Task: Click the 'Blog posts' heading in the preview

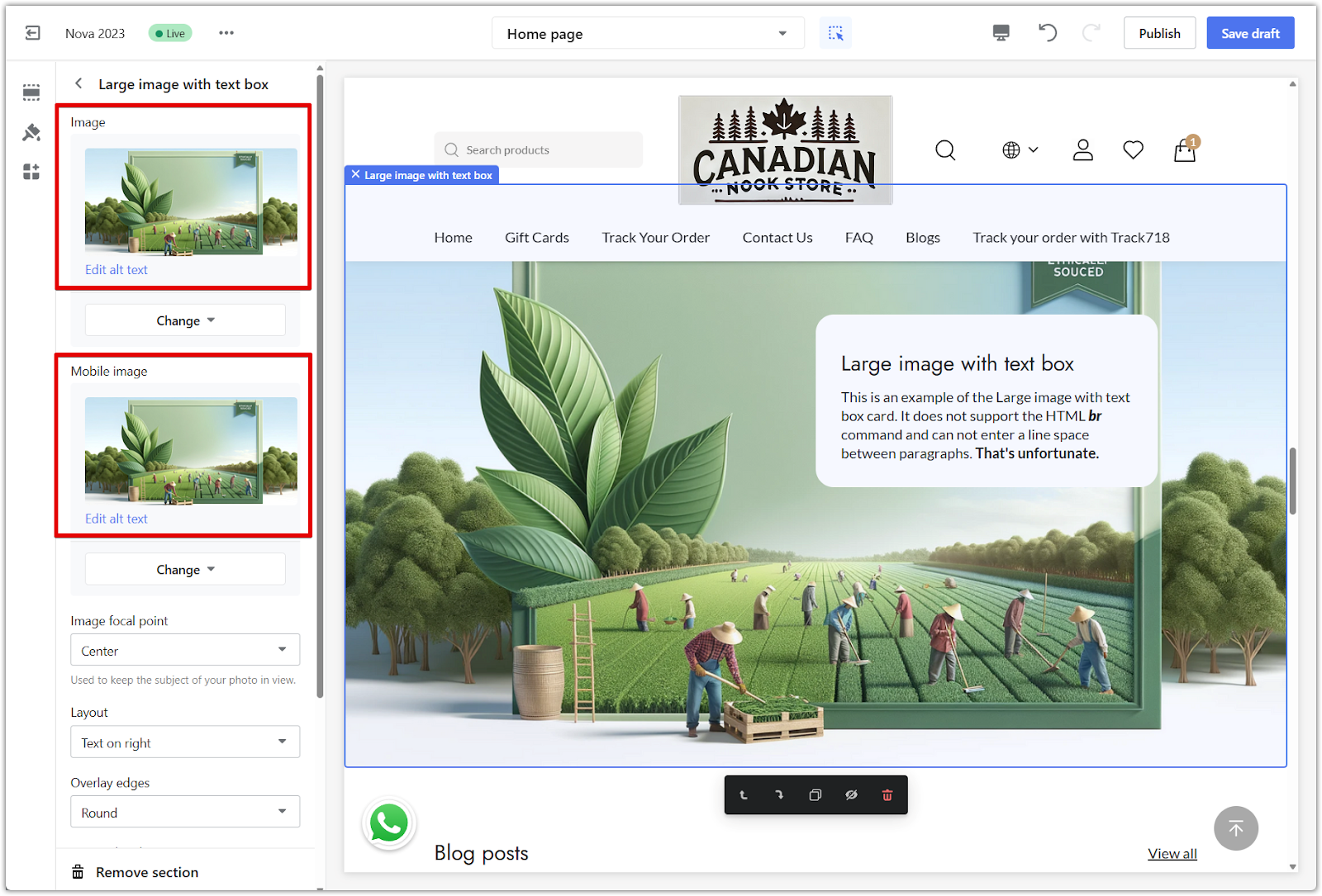Action: (481, 853)
